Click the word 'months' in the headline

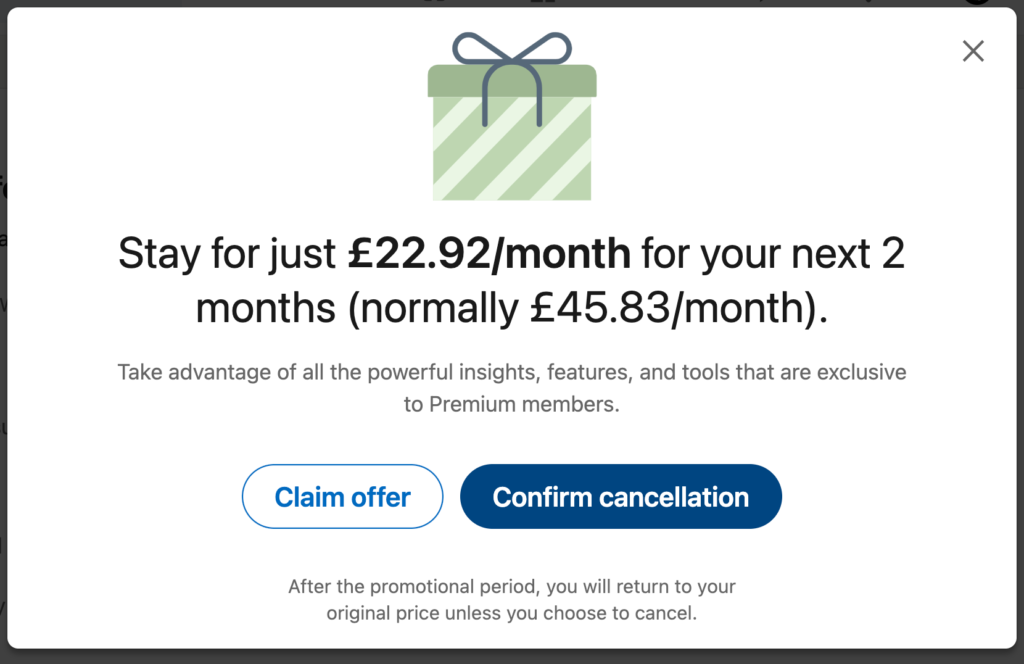point(266,308)
